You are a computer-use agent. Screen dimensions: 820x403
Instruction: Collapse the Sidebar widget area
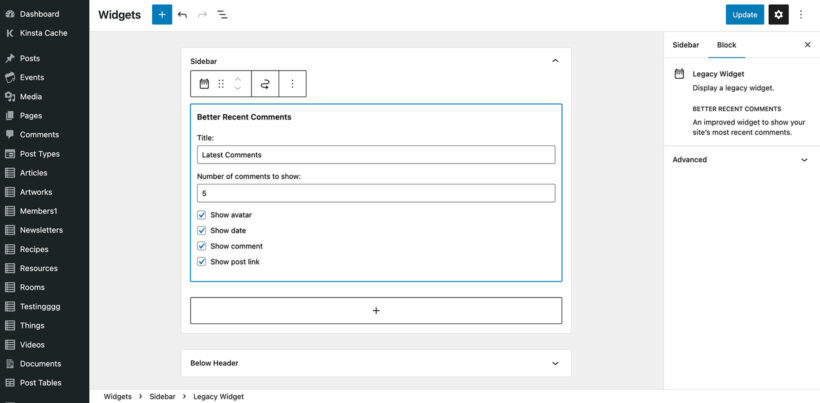click(555, 61)
